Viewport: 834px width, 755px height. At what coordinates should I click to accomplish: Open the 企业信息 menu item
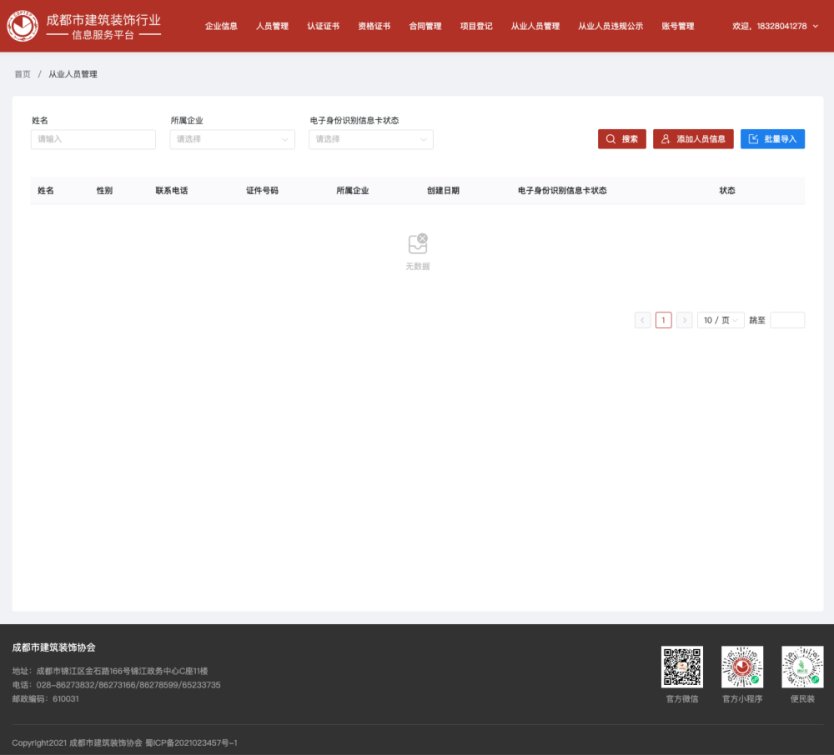click(221, 26)
